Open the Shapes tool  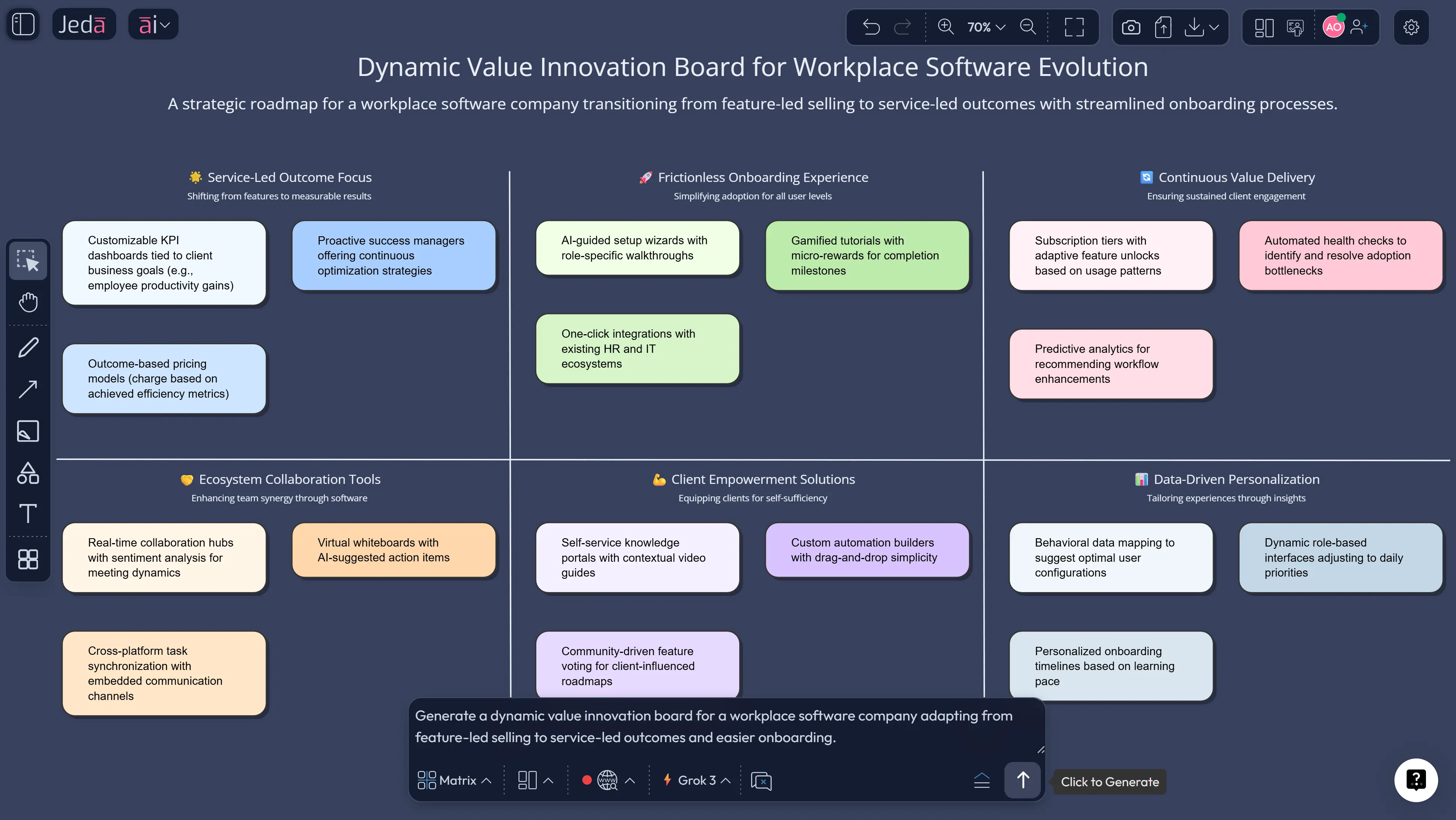coord(28,473)
